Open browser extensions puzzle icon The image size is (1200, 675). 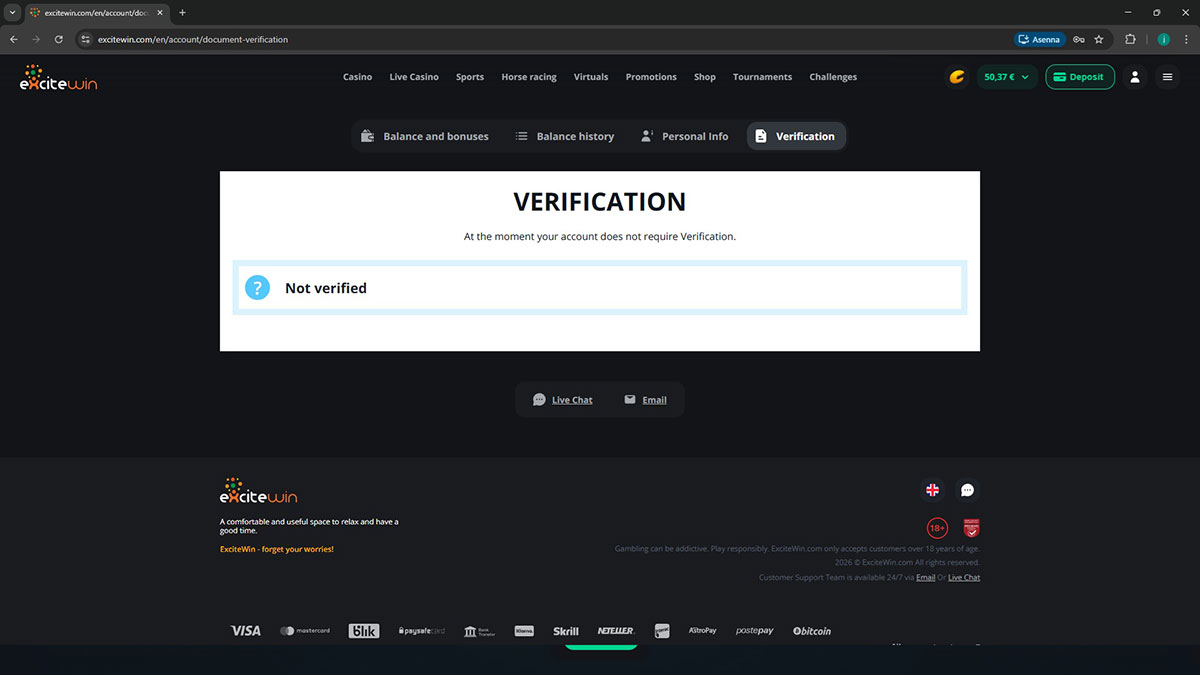[1130, 40]
